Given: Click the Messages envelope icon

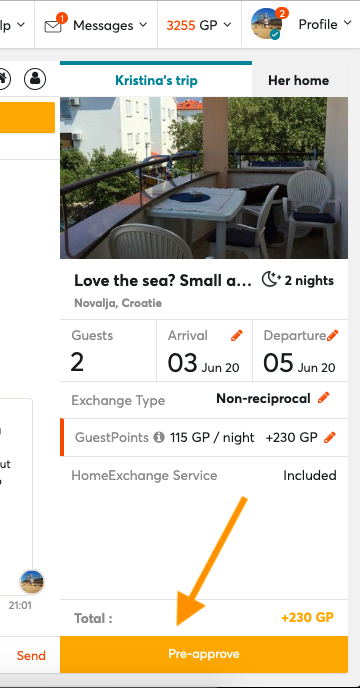Looking at the screenshot, I should pos(53,26).
